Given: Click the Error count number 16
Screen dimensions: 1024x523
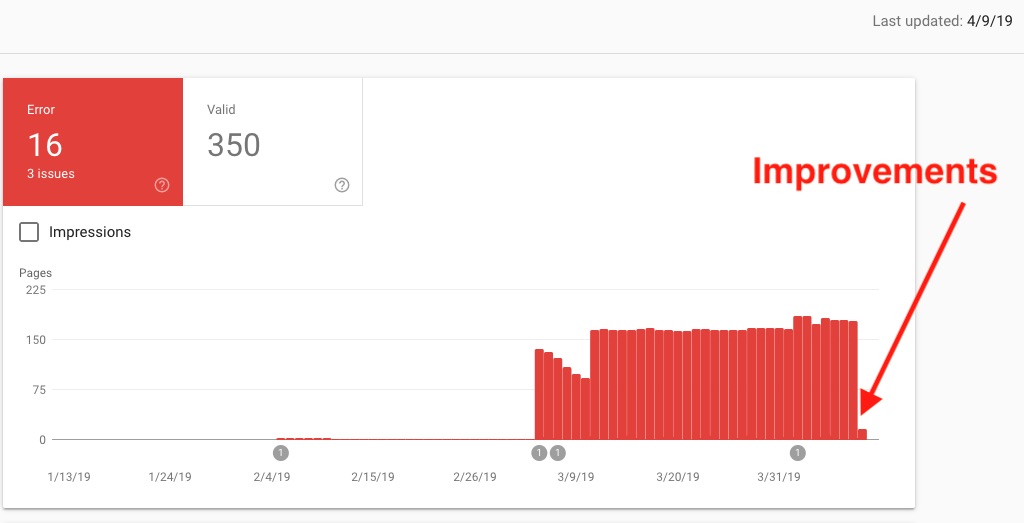Looking at the screenshot, I should (45, 145).
